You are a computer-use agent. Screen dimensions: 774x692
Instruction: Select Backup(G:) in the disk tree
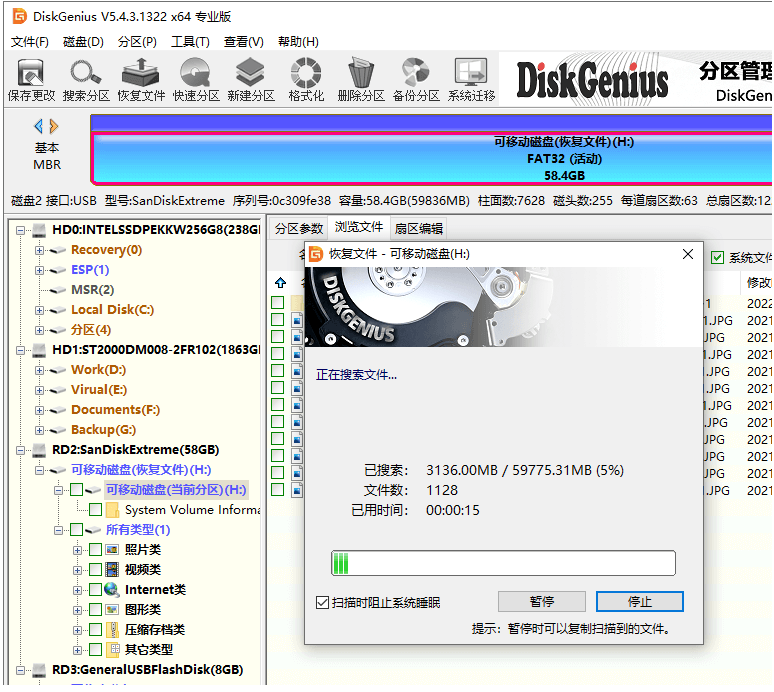[103, 430]
